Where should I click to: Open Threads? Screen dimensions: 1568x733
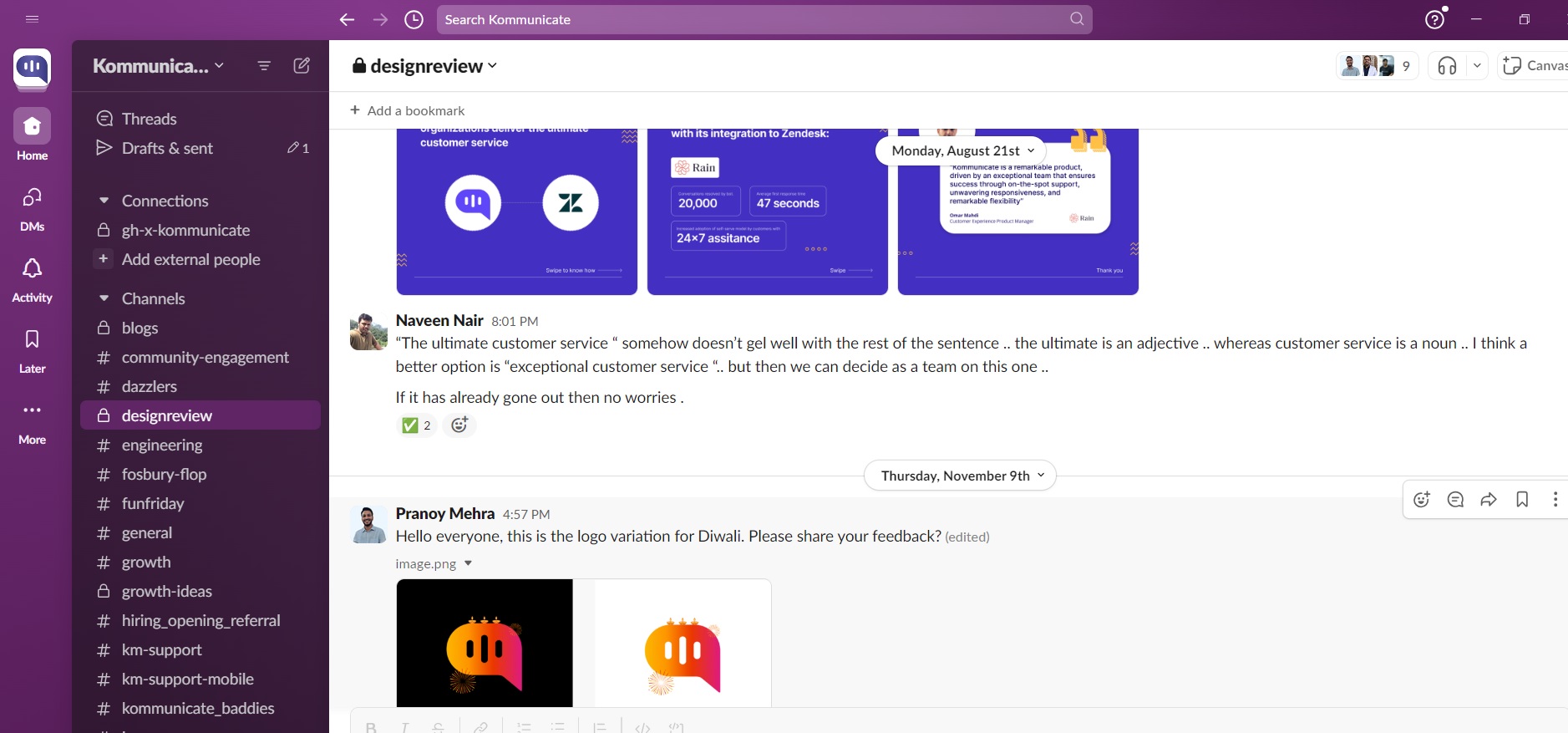click(x=200, y=119)
